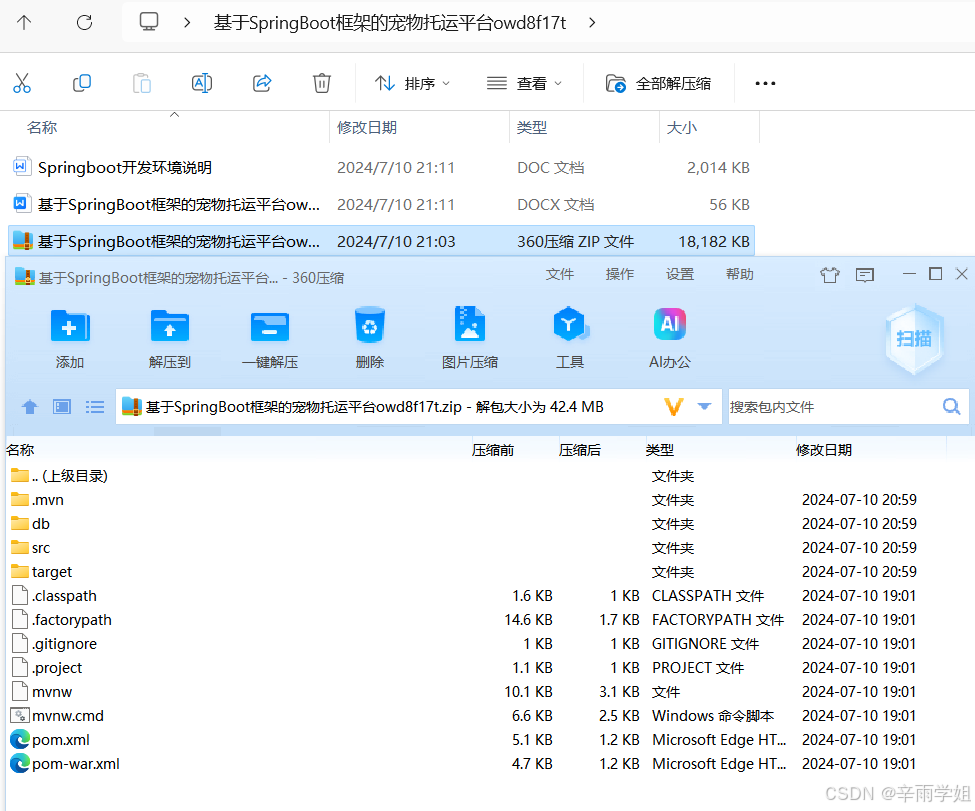
Task: Refresh the Explorer folder view
Action: coord(84,23)
